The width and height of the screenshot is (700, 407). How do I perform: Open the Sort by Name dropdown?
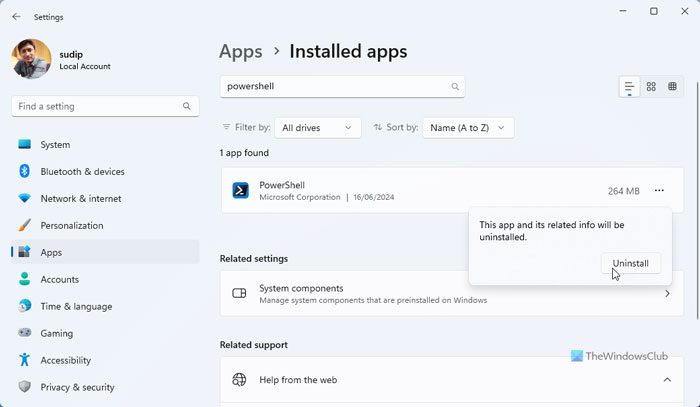coord(467,128)
